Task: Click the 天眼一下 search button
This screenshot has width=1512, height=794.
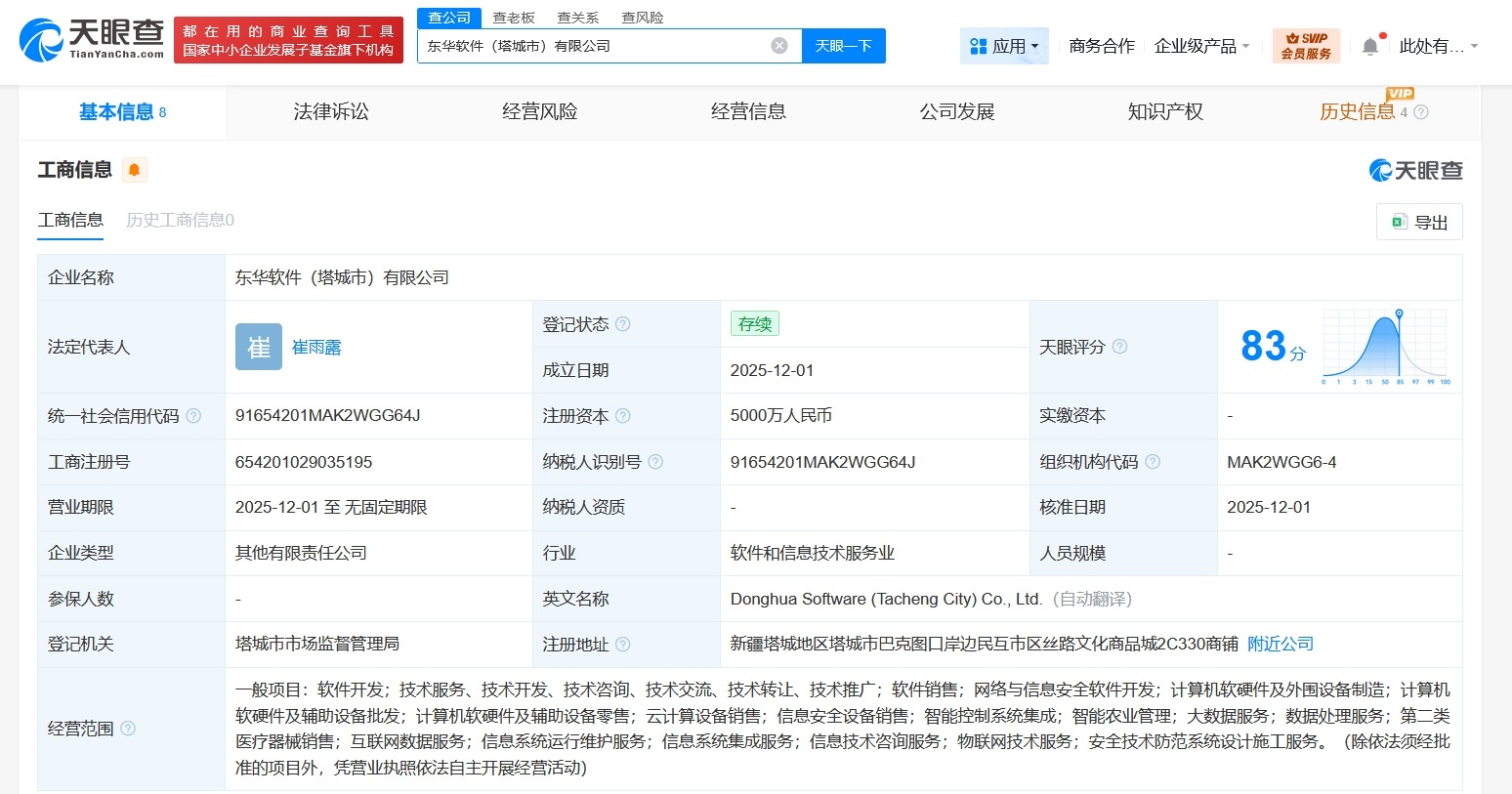Action: click(x=843, y=45)
